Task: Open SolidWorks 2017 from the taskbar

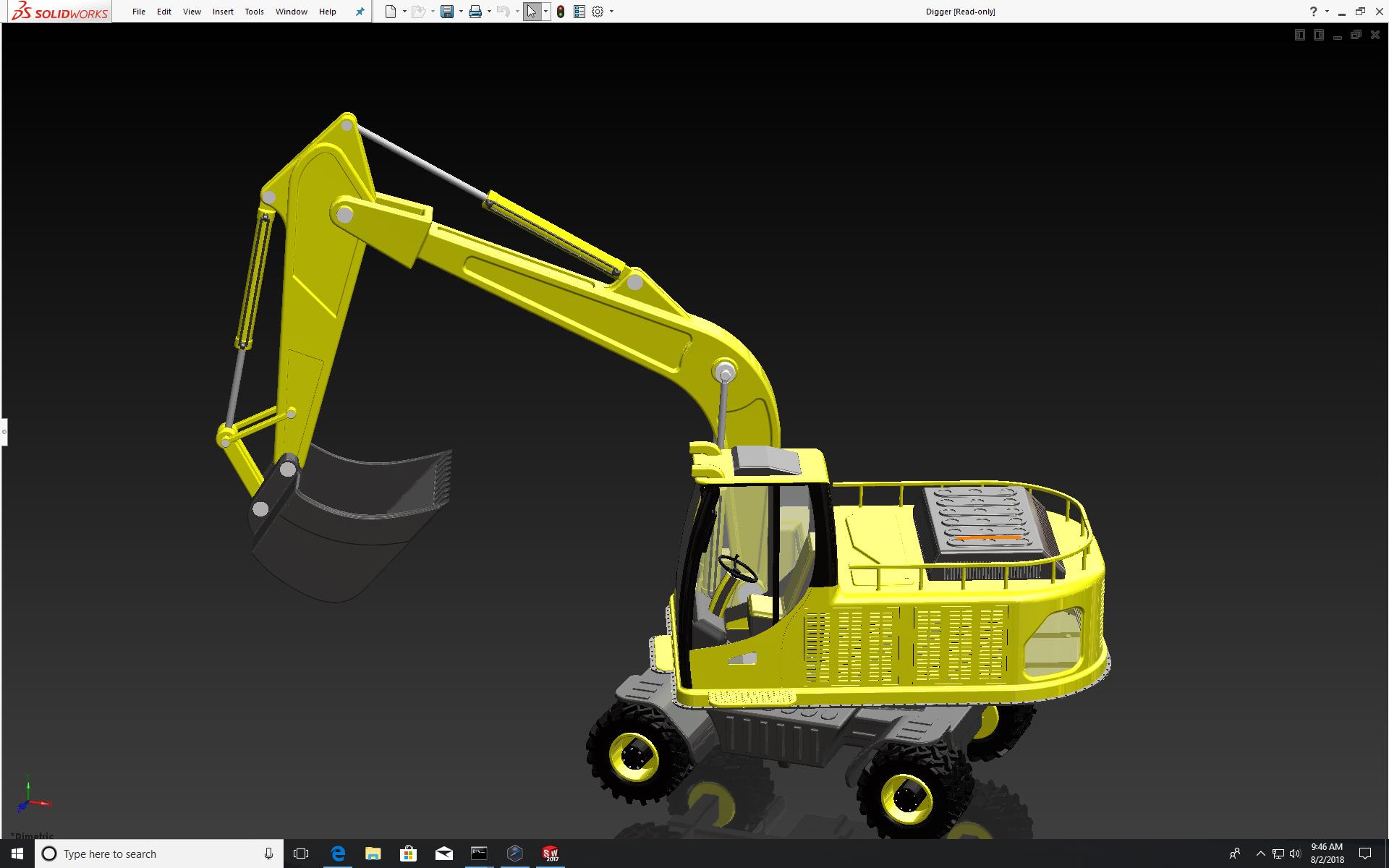Action: (x=551, y=854)
